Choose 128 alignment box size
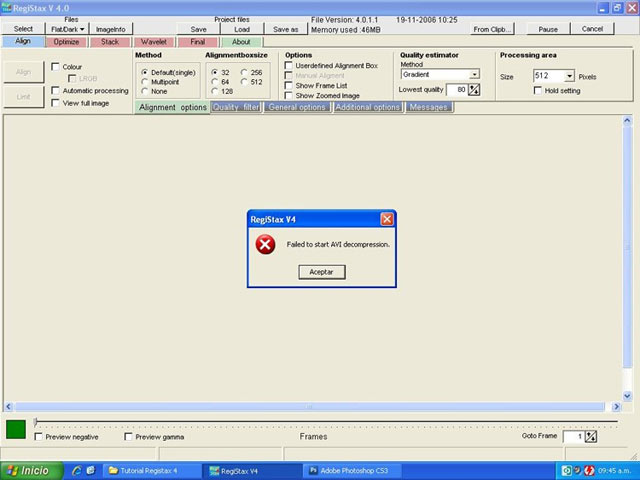The width and height of the screenshot is (640, 480). click(x=214, y=91)
